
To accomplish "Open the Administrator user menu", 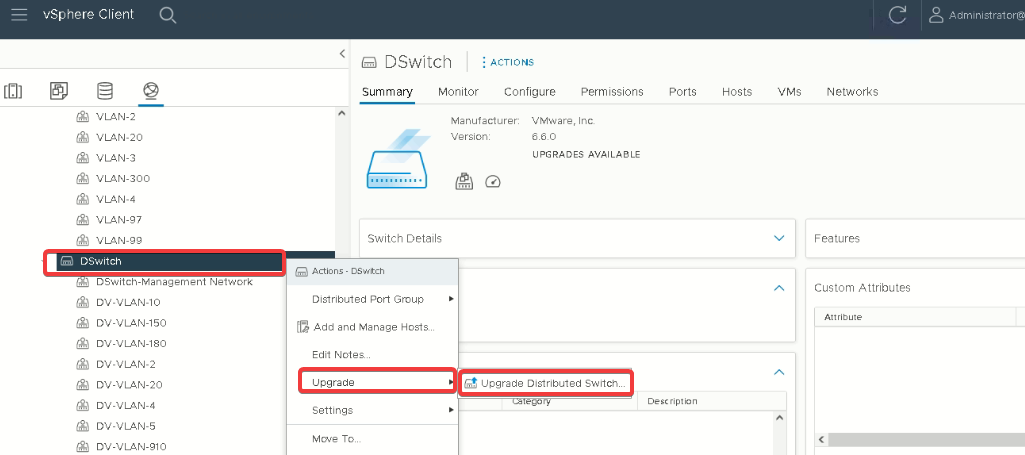I will [x=977, y=15].
